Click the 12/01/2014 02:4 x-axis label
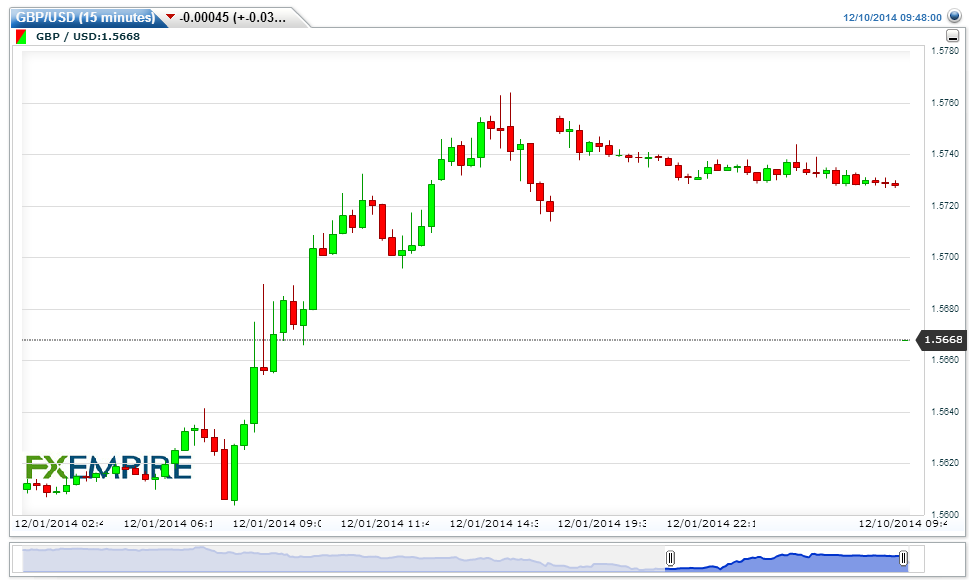 [x=59, y=523]
